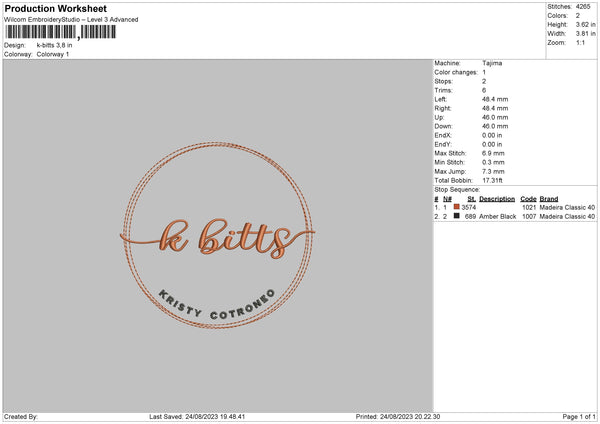Click the Stitches value 4265
The height and width of the screenshot is (424, 600).
coord(583,7)
